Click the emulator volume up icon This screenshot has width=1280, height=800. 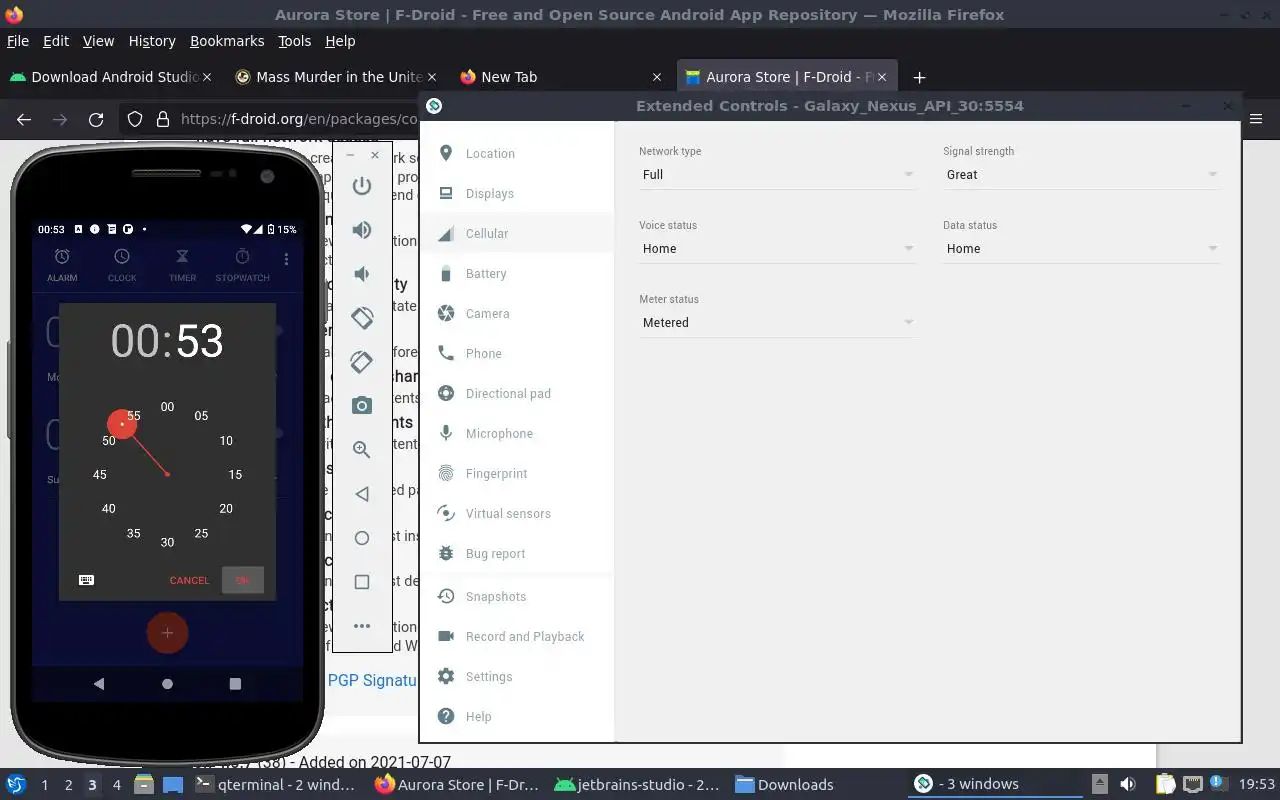(x=362, y=230)
